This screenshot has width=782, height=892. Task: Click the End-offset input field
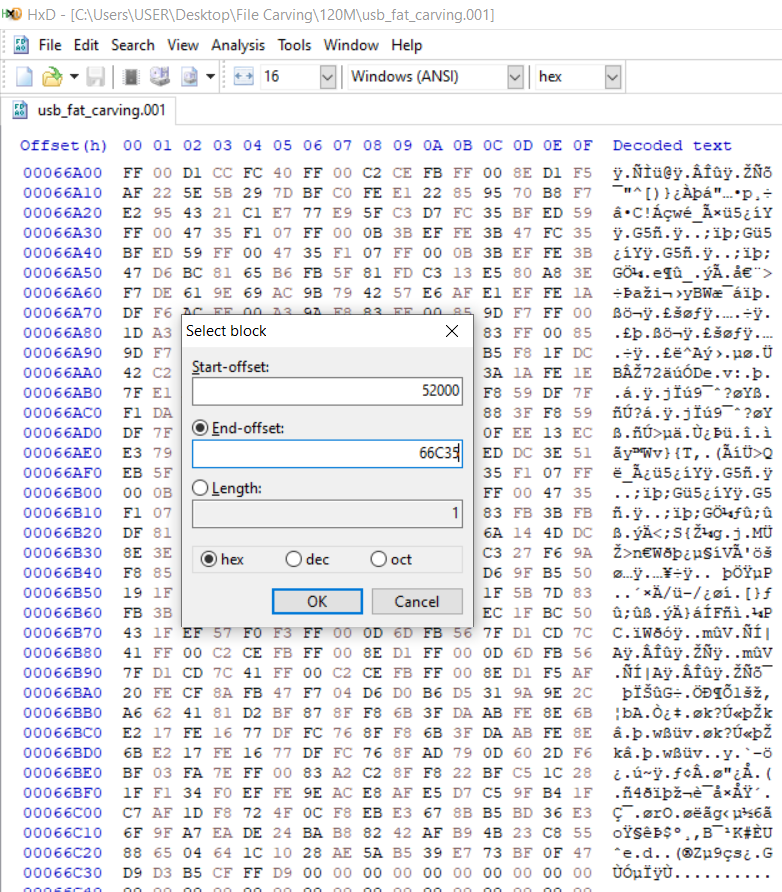pos(327,453)
